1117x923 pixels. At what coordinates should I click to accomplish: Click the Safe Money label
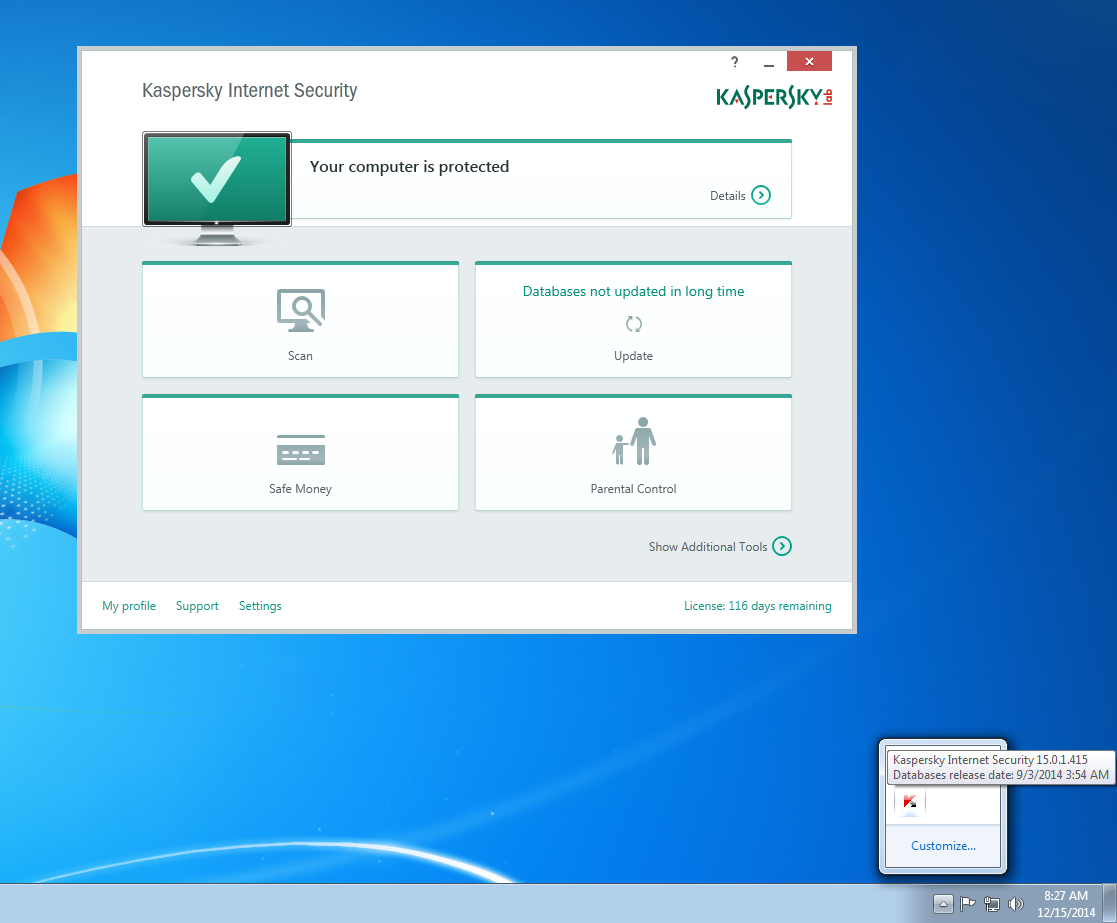[x=300, y=489]
